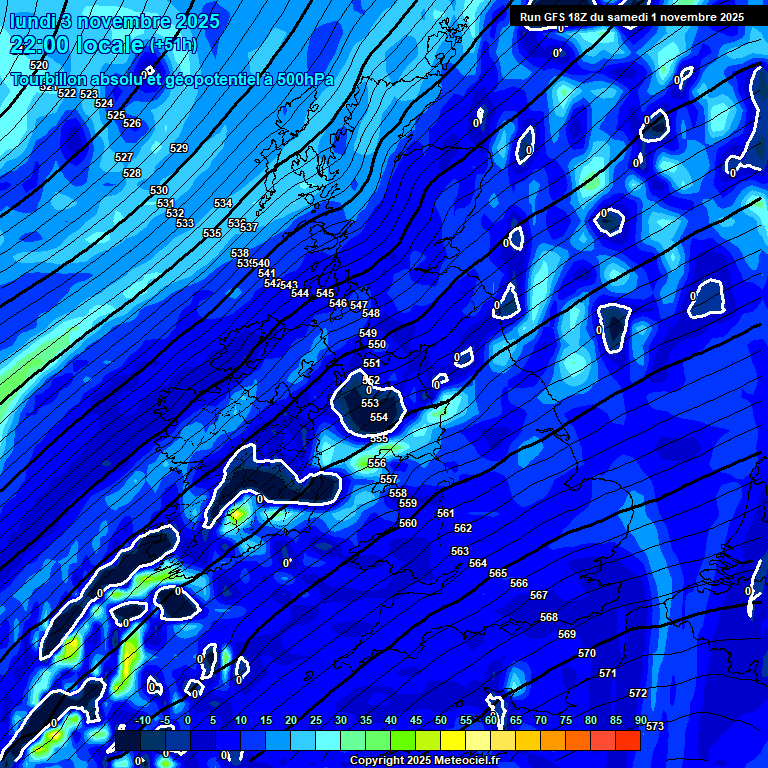Screen dimensions: 768x768
Task: Click the 529 contour label
Action: (x=179, y=148)
